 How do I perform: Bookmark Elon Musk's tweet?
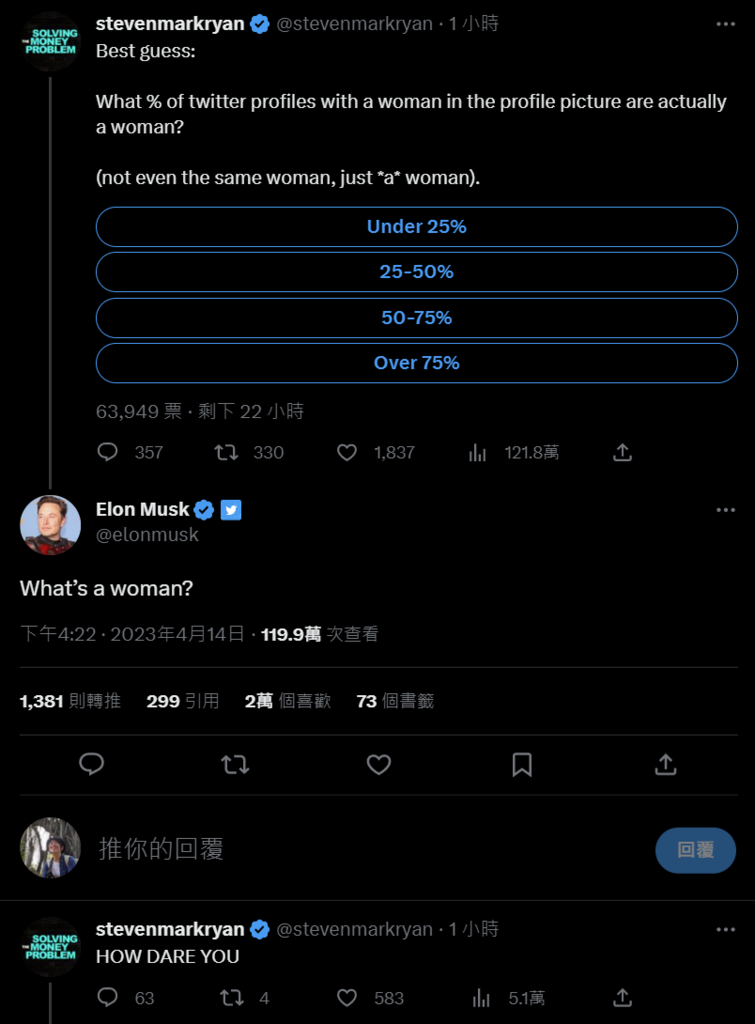point(522,765)
